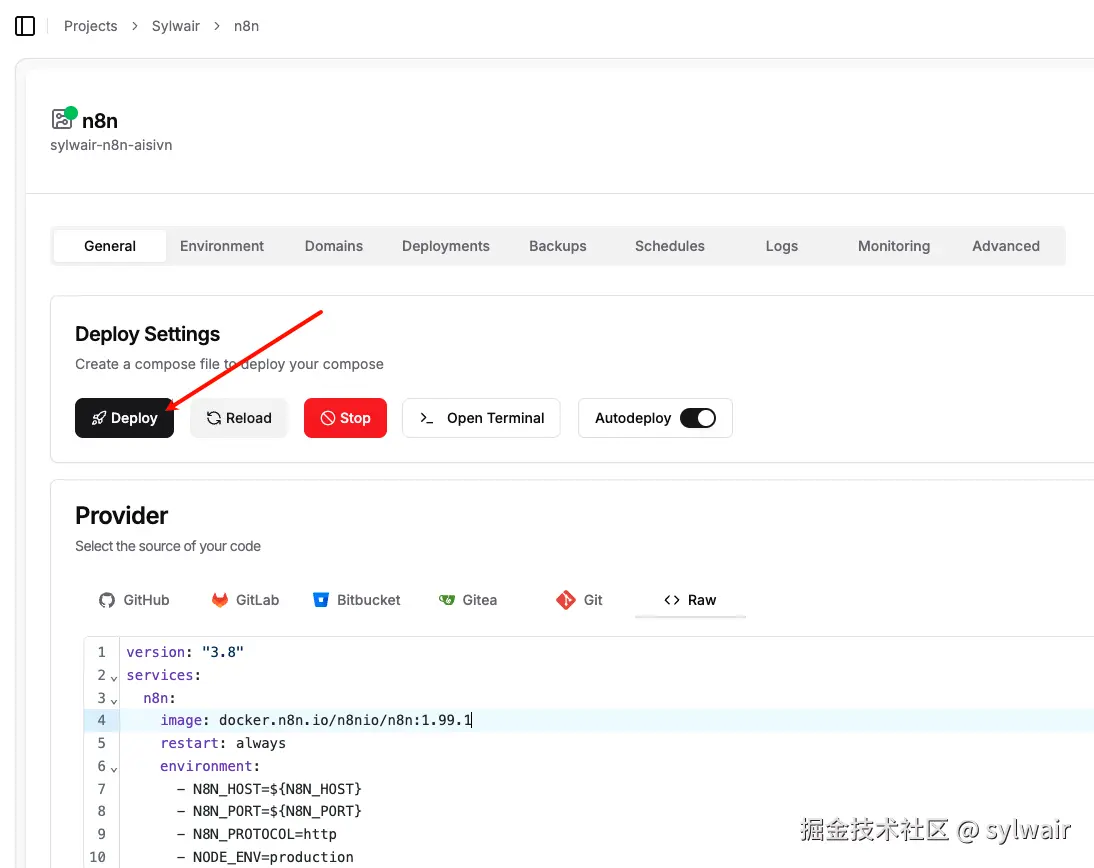Click the Bitbucket bucket icon

coord(321,600)
